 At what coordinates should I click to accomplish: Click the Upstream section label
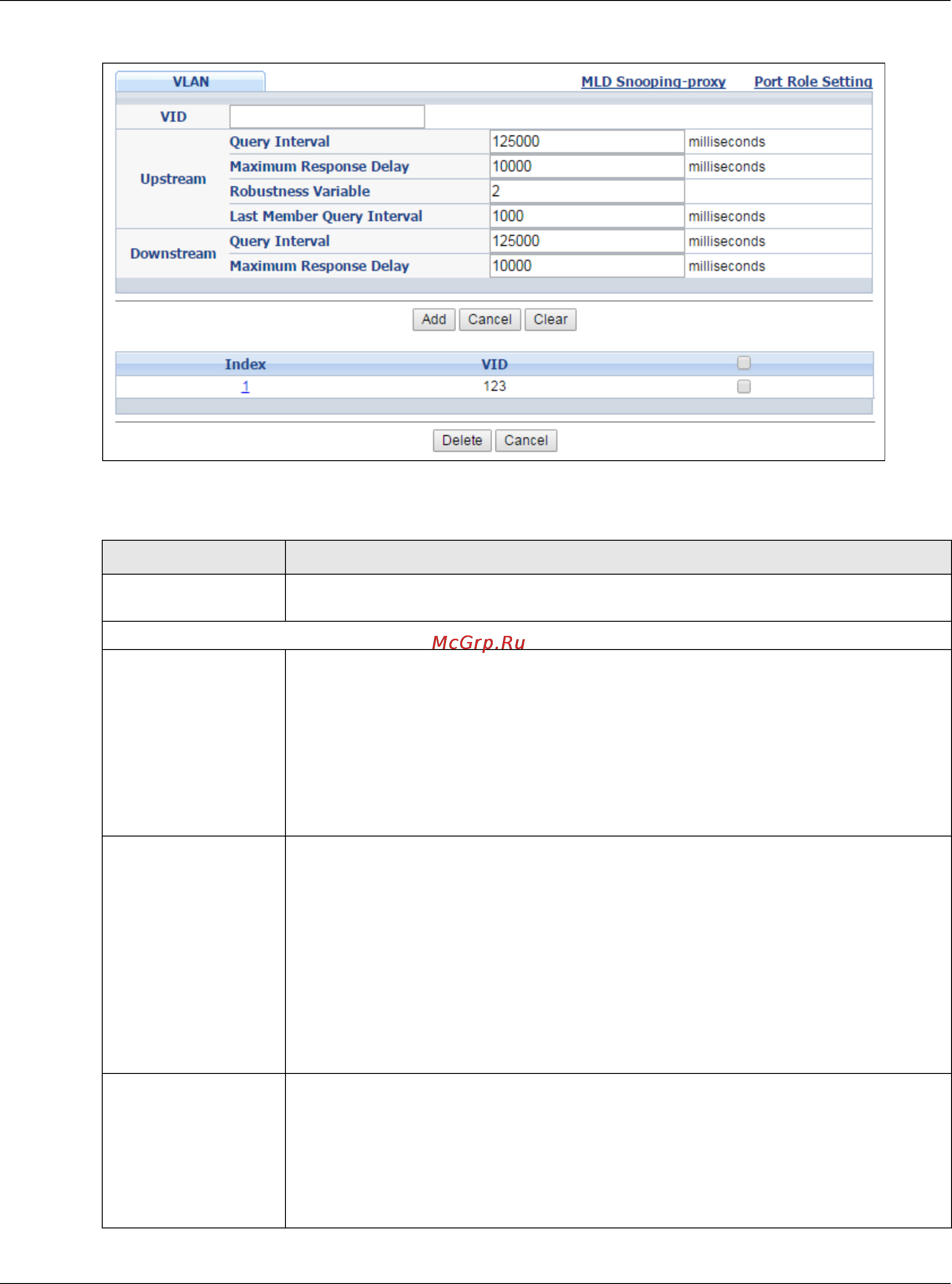(x=173, y=179)
